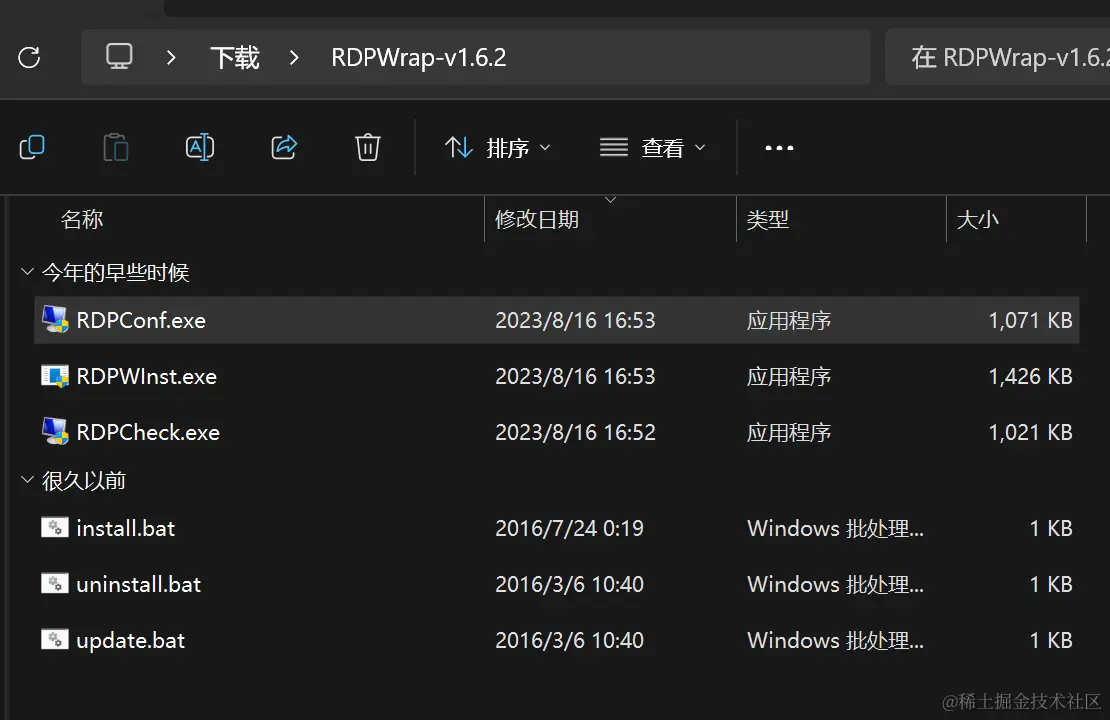1110x720 pixels.
Task: Open the 查看 view dropdown
Action: tap(652, 147)
